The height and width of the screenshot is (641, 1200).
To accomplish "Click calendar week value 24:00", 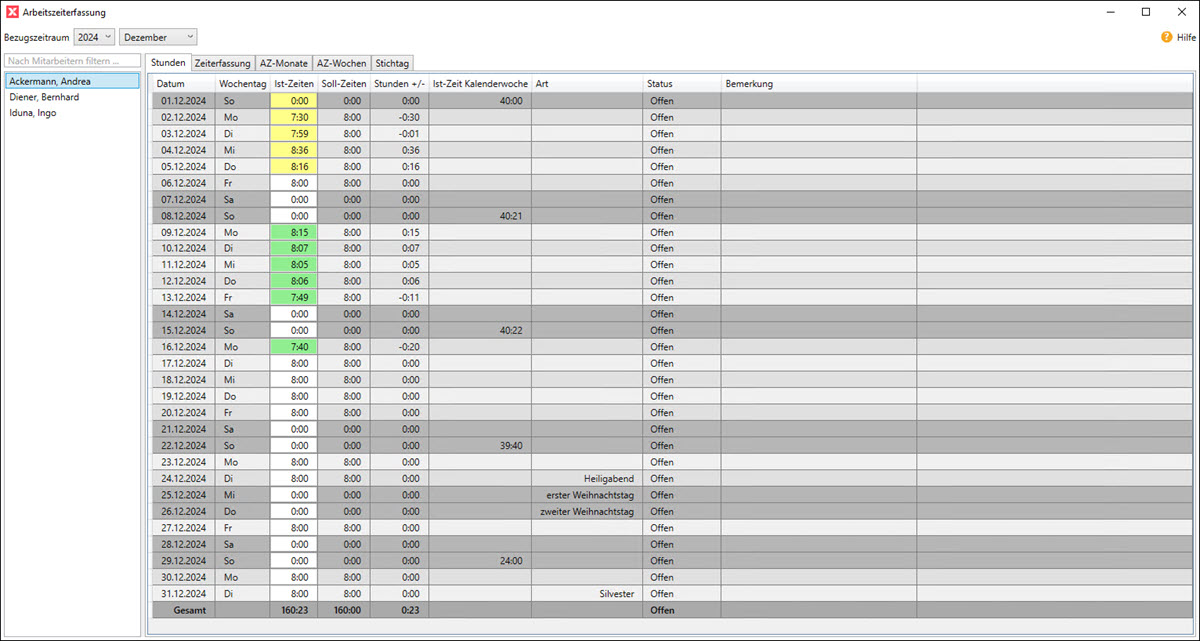I will pos(510,561).
